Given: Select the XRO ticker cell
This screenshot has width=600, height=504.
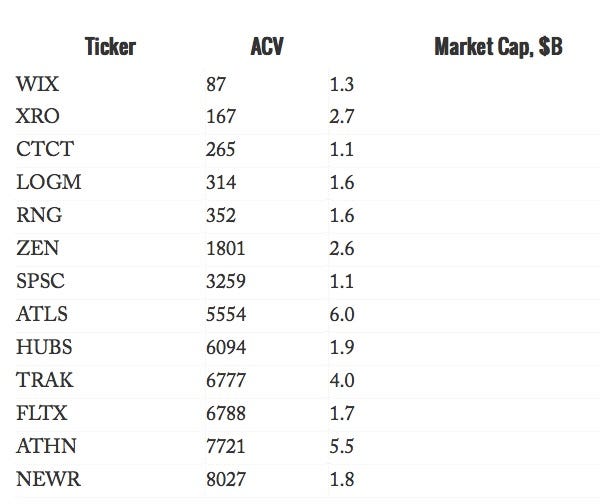Looking at the screenshot, I should click(x=37, y=118).
